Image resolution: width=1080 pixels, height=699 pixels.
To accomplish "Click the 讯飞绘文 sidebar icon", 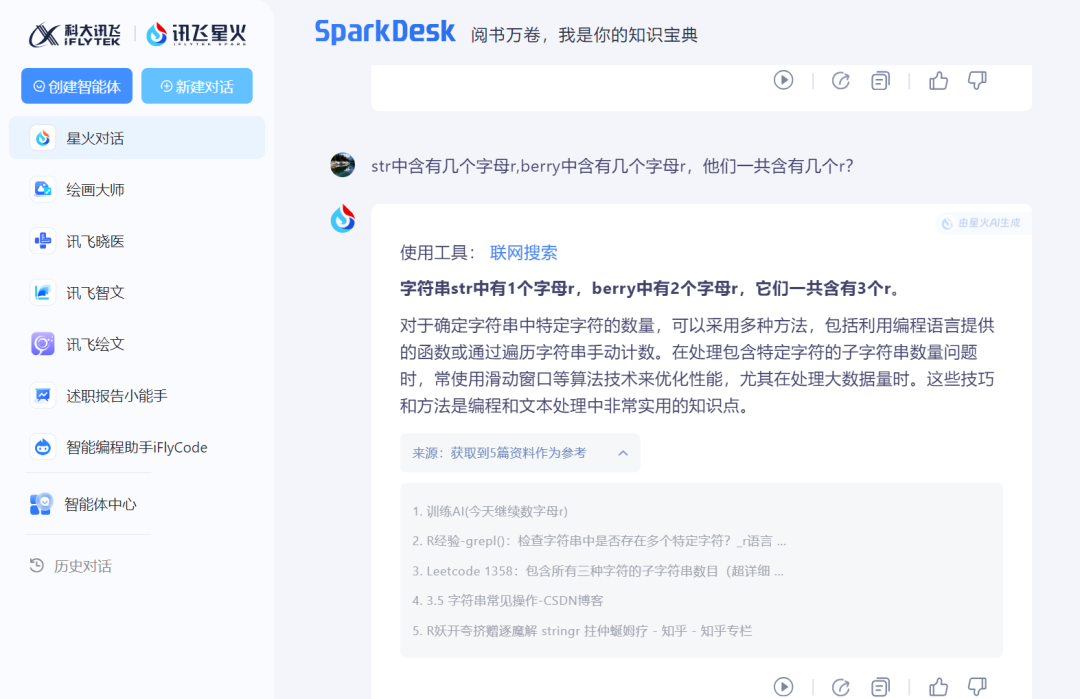I will click(x=43, y=344).
